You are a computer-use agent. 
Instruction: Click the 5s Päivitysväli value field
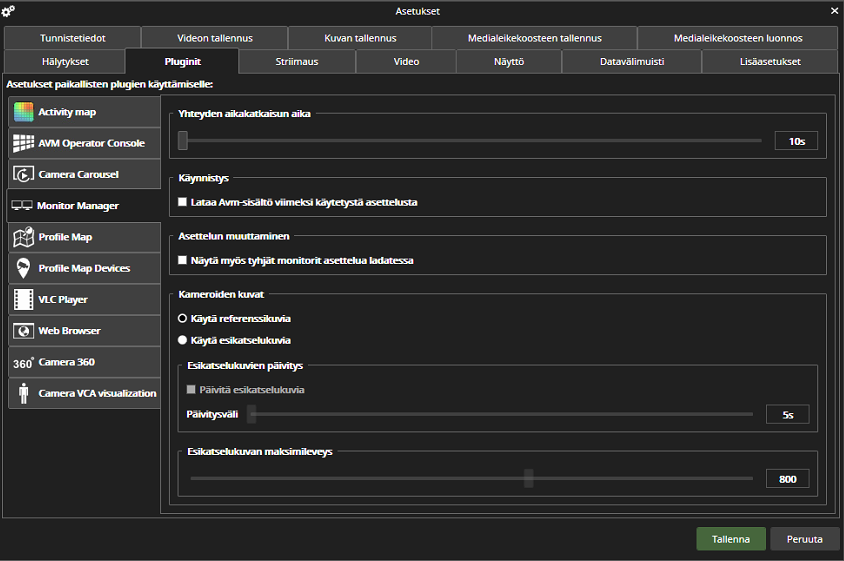tap(787, 415)
